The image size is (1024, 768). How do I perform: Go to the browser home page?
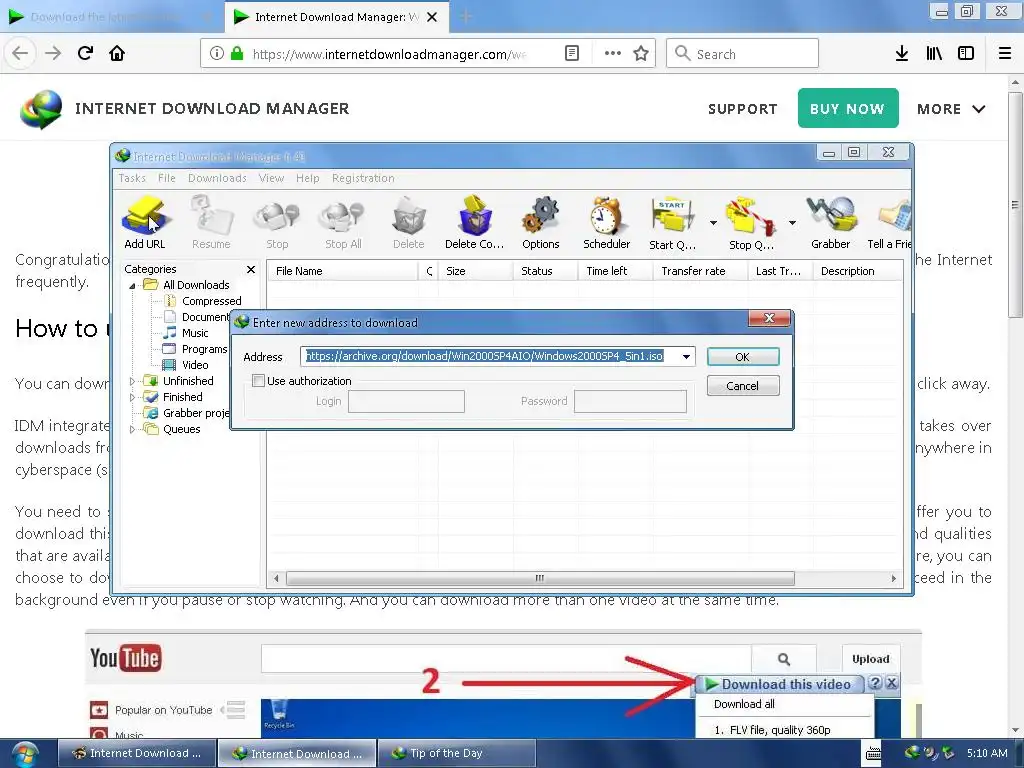[117, 53]
